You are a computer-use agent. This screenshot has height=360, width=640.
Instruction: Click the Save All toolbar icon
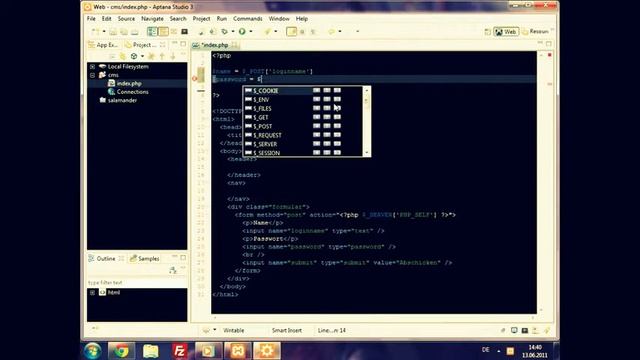point(124,31)
